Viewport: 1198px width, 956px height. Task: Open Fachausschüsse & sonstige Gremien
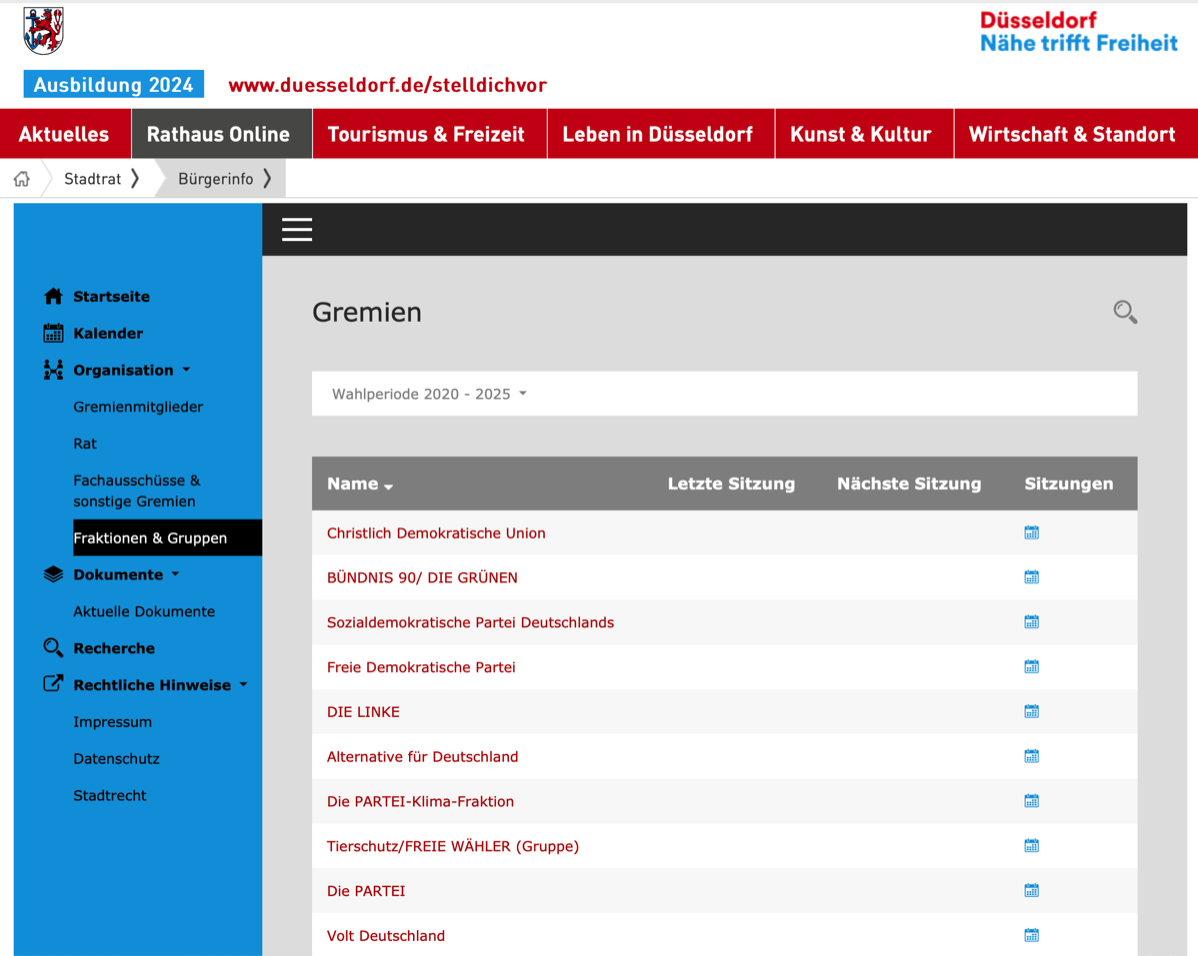(x=137, y=491)
